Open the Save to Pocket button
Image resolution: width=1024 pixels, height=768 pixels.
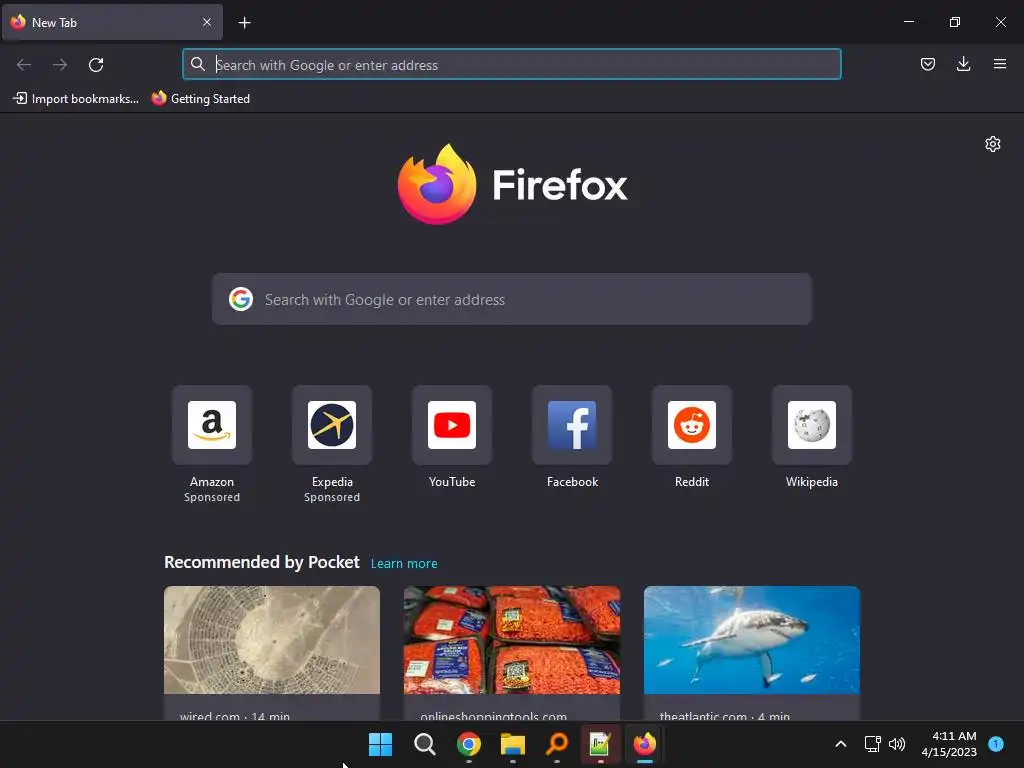click(x=928, y=64)
